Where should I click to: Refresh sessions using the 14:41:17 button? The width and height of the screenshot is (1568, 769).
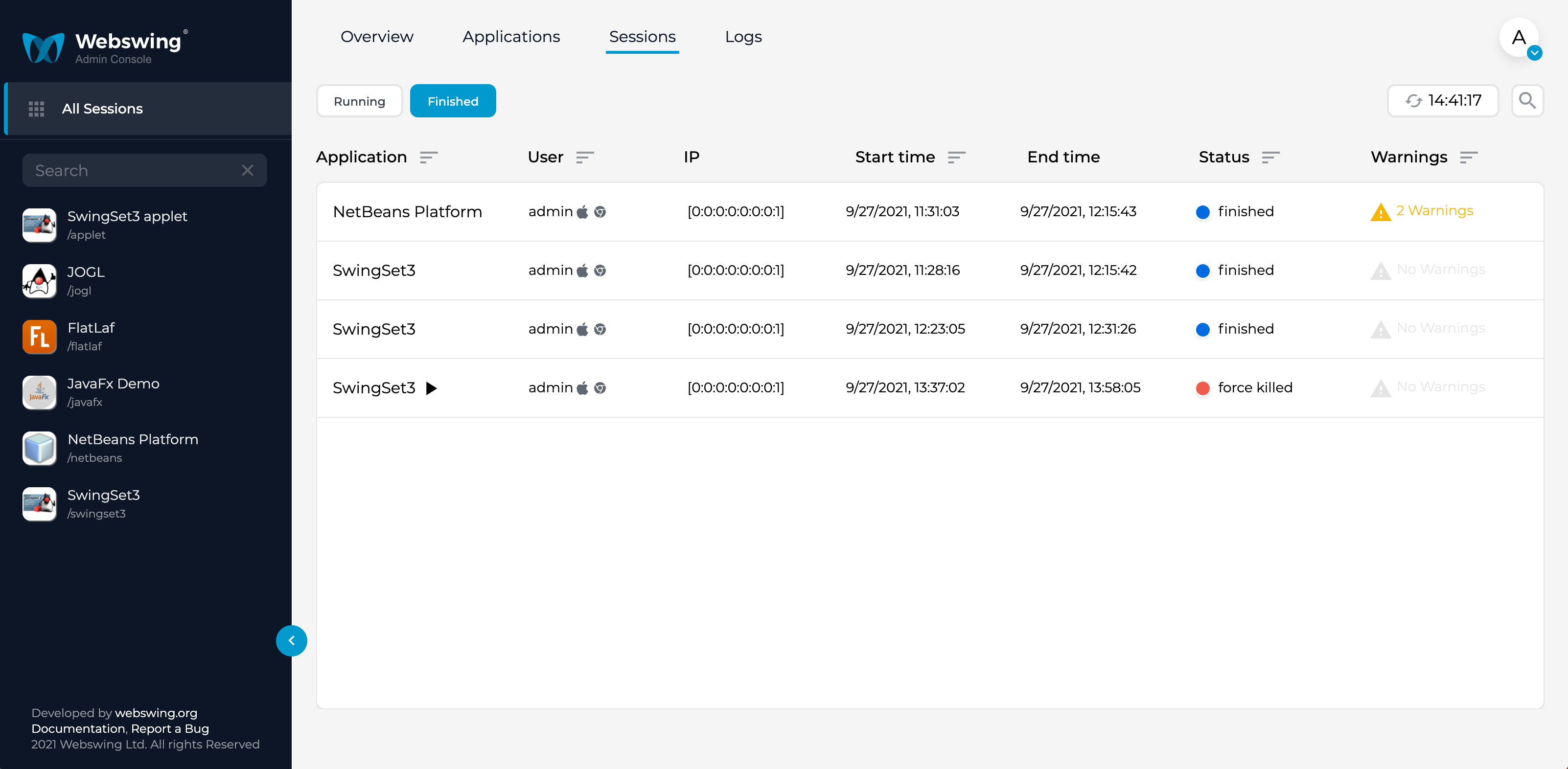pos(1443,100)
